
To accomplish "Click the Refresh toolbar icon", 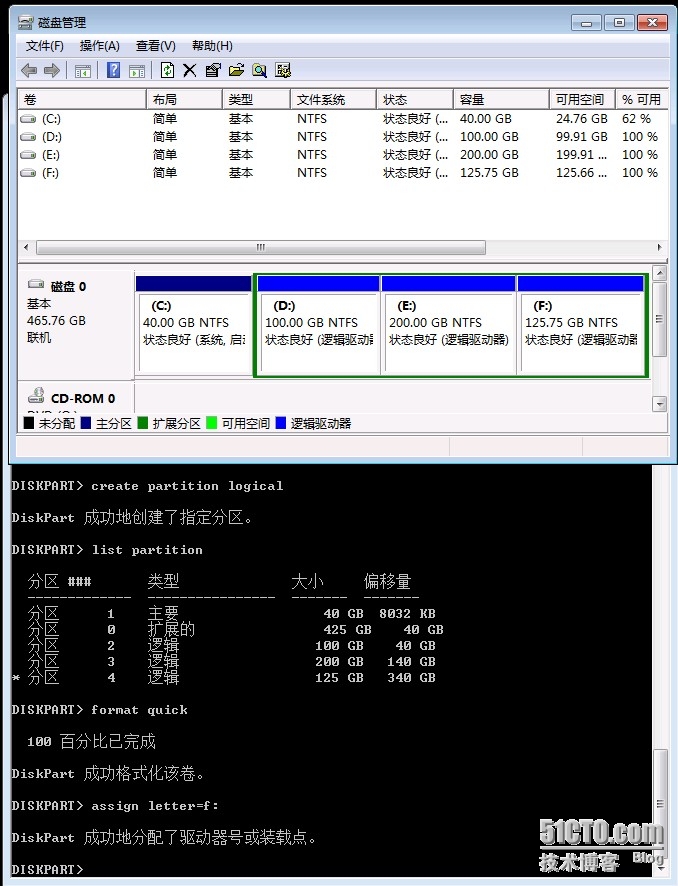I will tap(167, 70).
